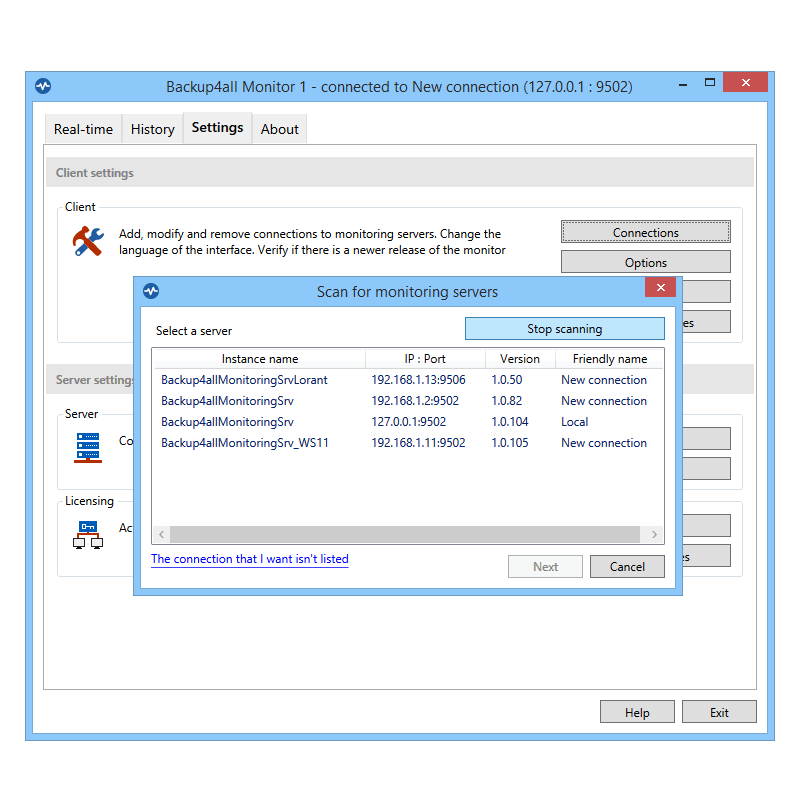This screenshot has height=800, width=800.
Task: Click the Server rack icon
Action: [88, 446]
